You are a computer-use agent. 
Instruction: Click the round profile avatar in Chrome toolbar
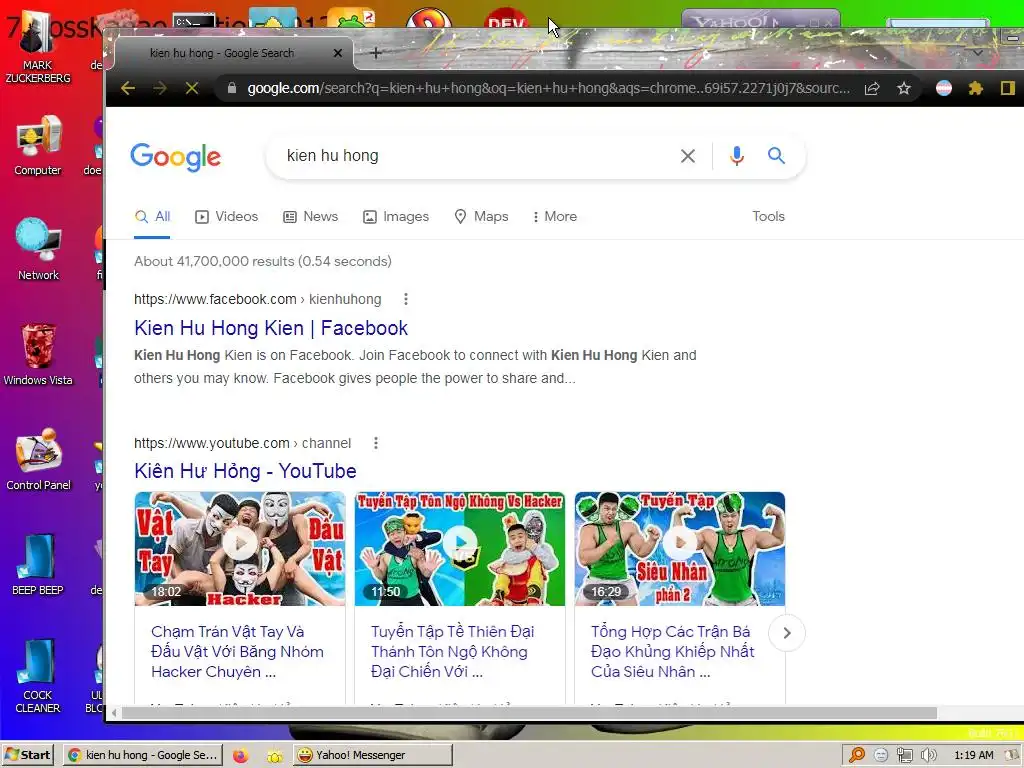[x=944, y=88]
